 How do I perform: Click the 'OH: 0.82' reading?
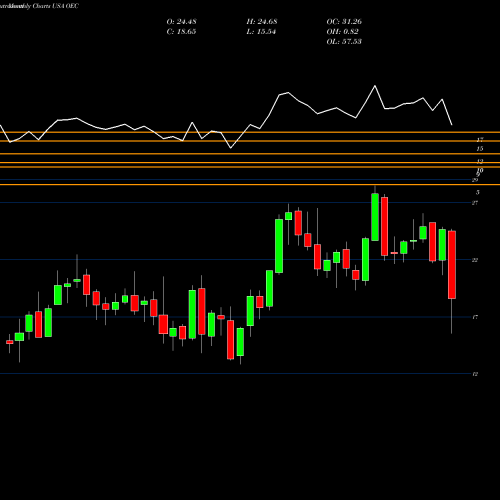point(342,32)
